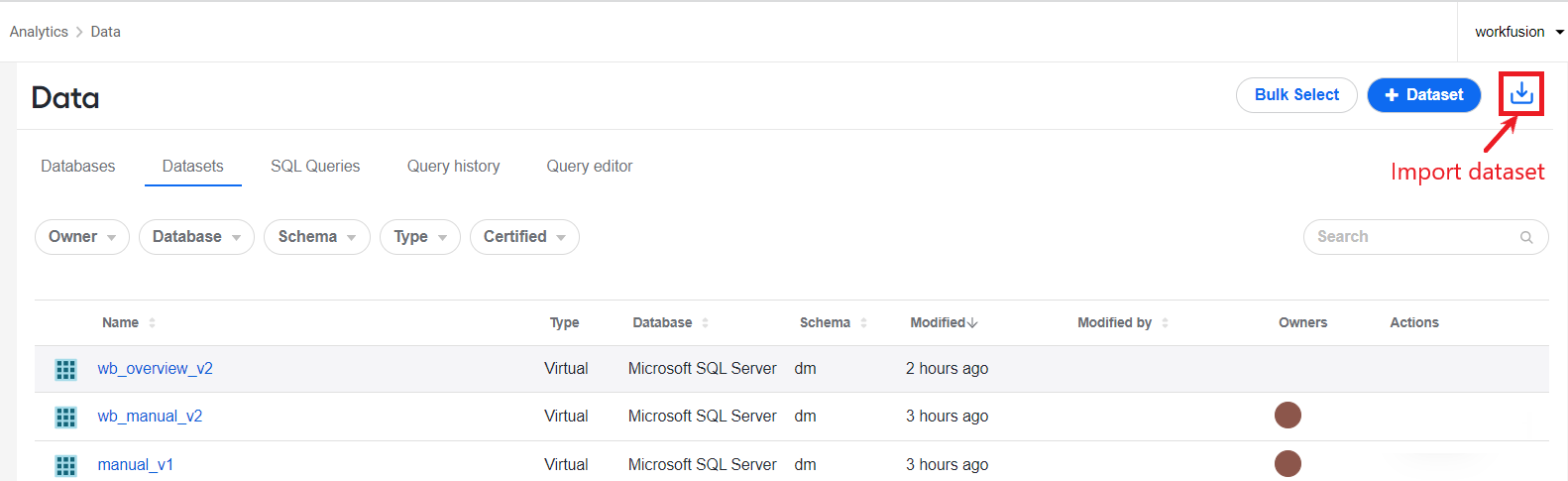This screenshot has height=481, width=1568.
Task: Go to Analytics breadcrumb link
Action: (x=39, y=32)
